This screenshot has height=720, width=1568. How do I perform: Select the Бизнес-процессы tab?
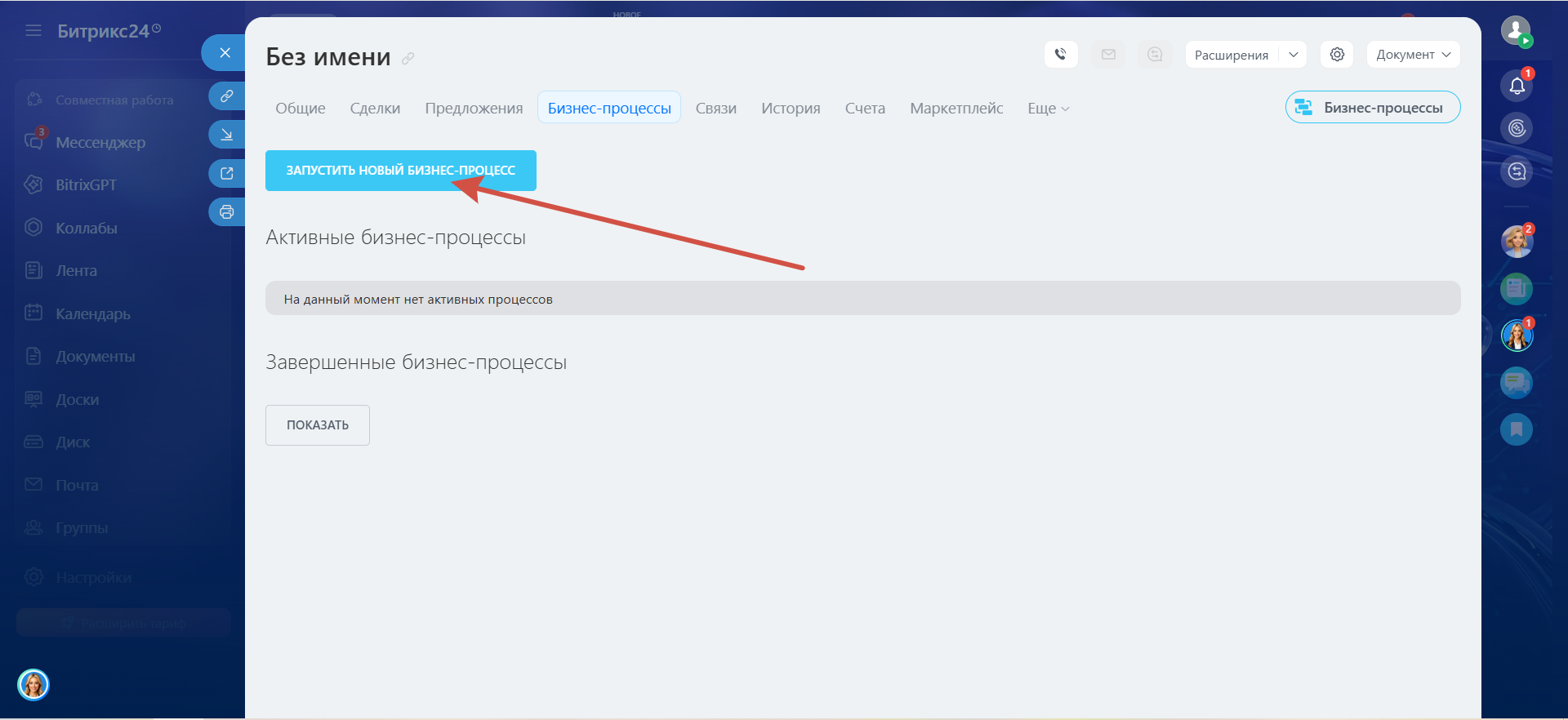click(609, 108)
